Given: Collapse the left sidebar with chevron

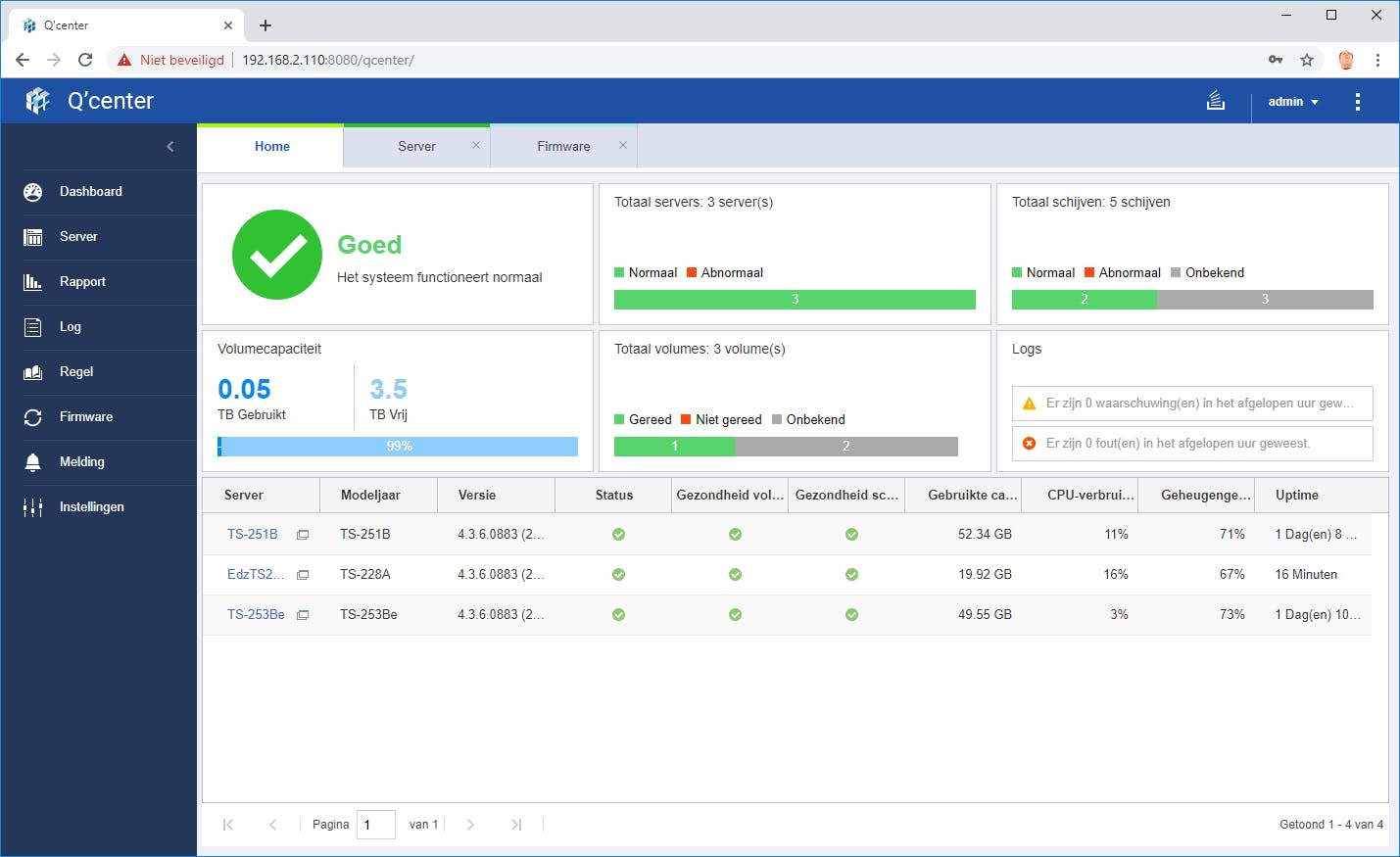Looking at the screenshot, I should pos(170,147).
